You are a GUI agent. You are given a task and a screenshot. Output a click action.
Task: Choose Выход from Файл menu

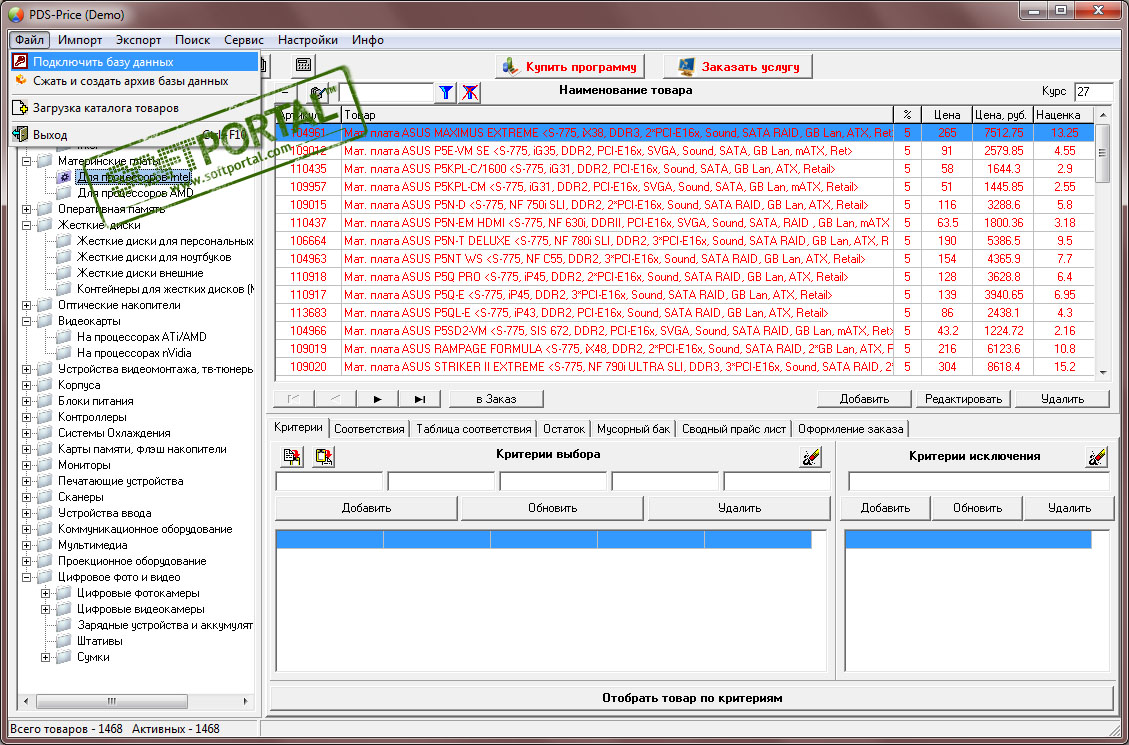tap(134, 135)
